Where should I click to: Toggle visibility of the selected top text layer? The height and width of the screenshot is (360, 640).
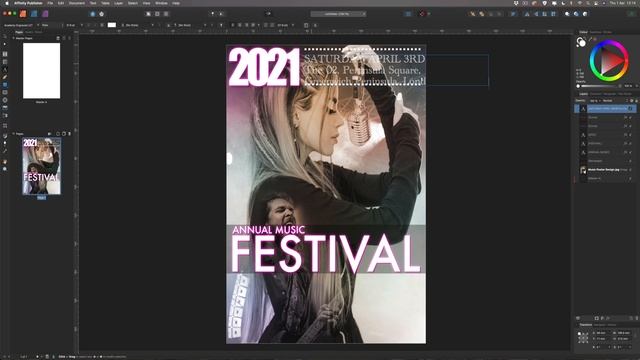[631, 109]
